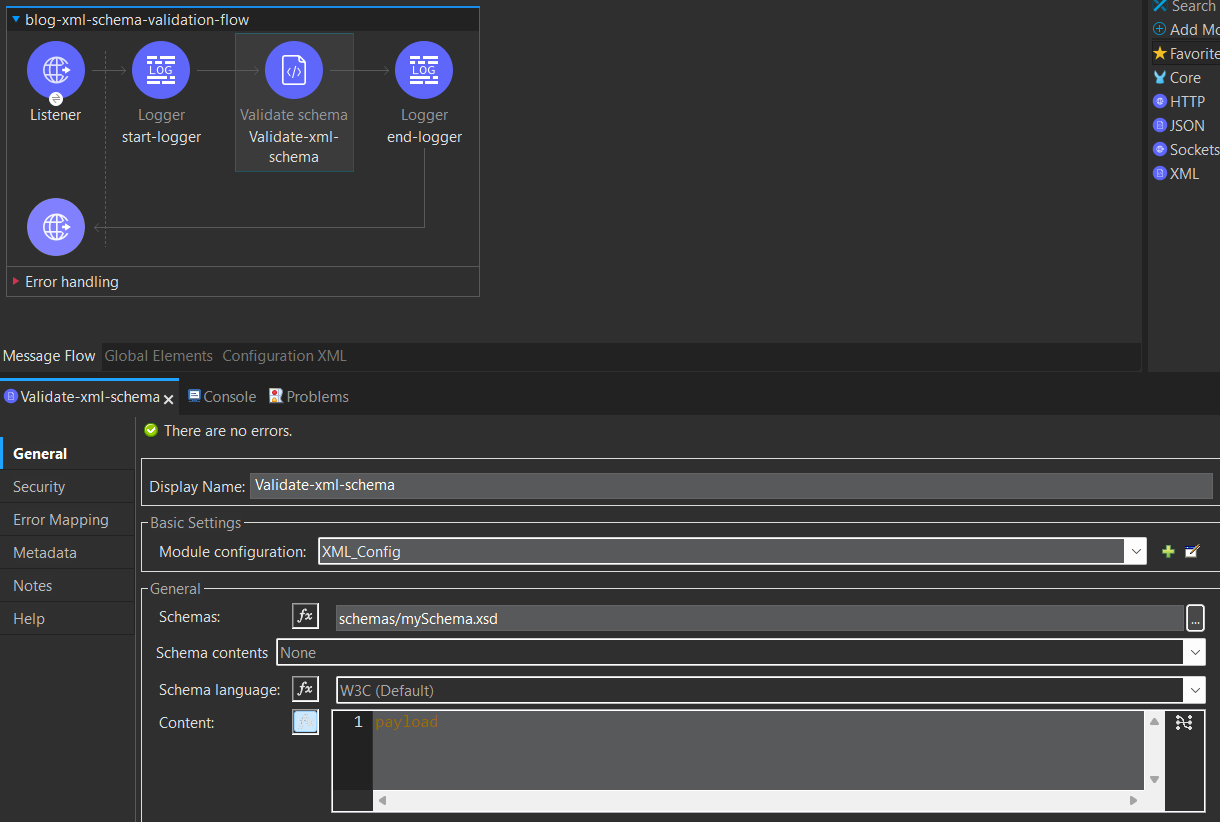
Task: Open the Content expression map icon
Action: pos(1184,723)
